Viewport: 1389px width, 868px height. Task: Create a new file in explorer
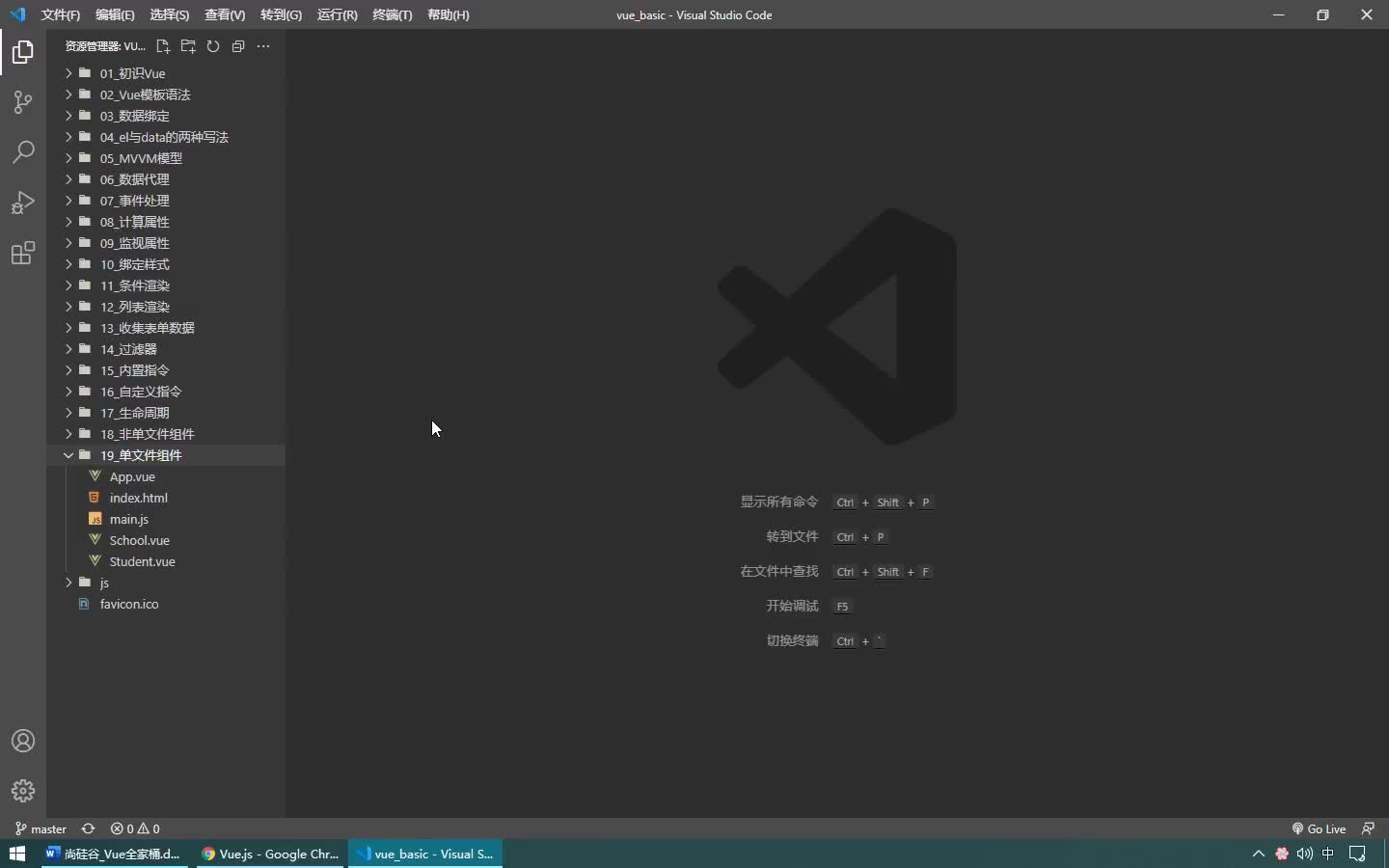pos(163,46)
